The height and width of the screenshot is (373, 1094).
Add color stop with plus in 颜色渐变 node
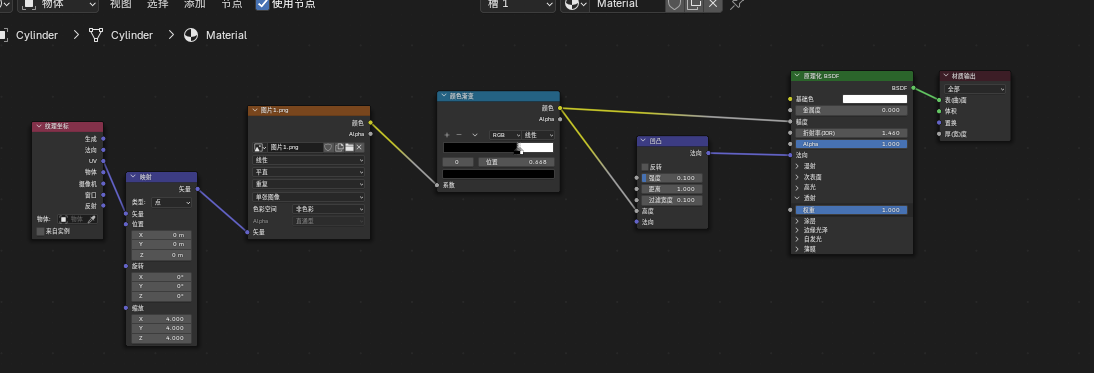click(x=447, y=135)
